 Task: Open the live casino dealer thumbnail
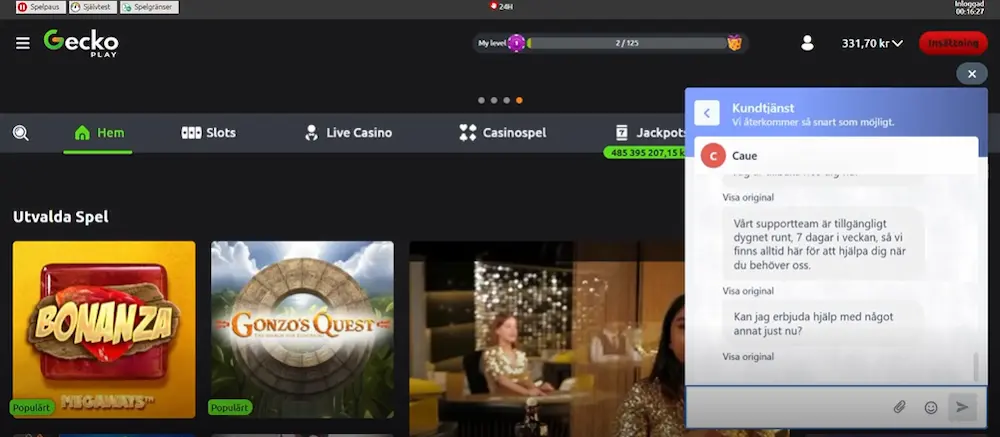[x=547, y=339]
